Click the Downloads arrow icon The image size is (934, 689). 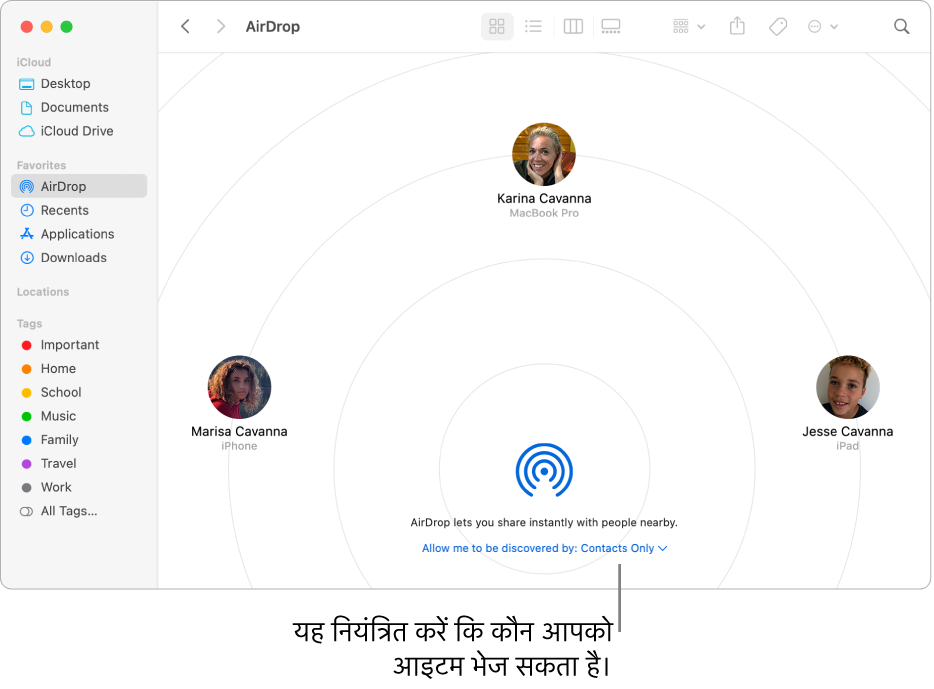27,258
